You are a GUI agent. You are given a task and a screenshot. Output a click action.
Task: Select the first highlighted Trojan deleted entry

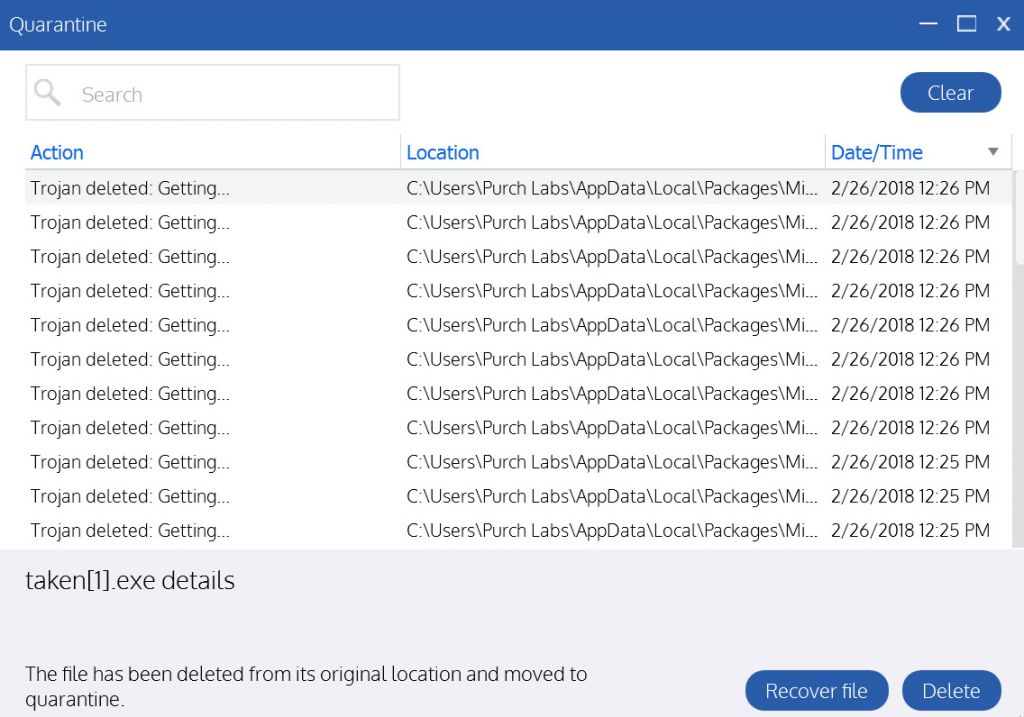click(x=130, y=188)
